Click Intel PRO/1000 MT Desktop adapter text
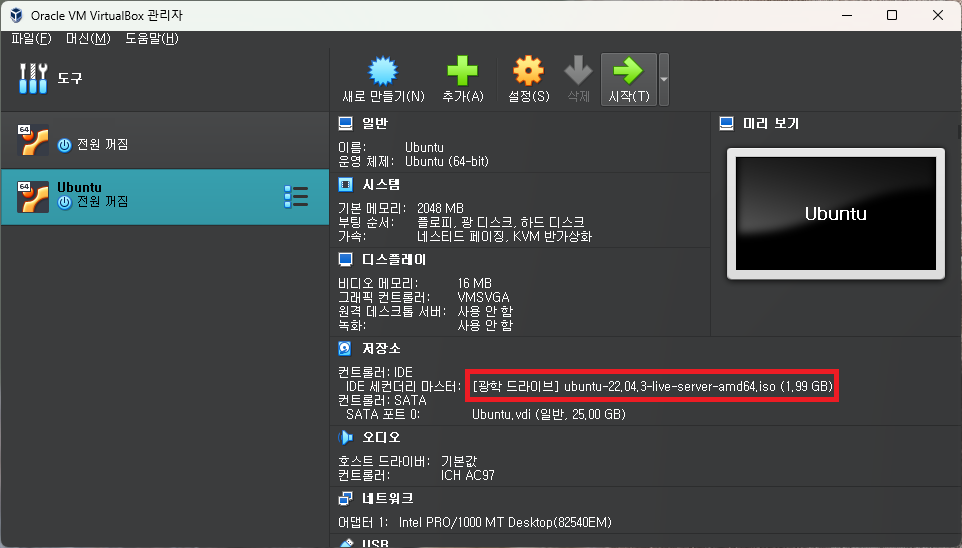Screen dimensions: 962x548 point(505,522)
